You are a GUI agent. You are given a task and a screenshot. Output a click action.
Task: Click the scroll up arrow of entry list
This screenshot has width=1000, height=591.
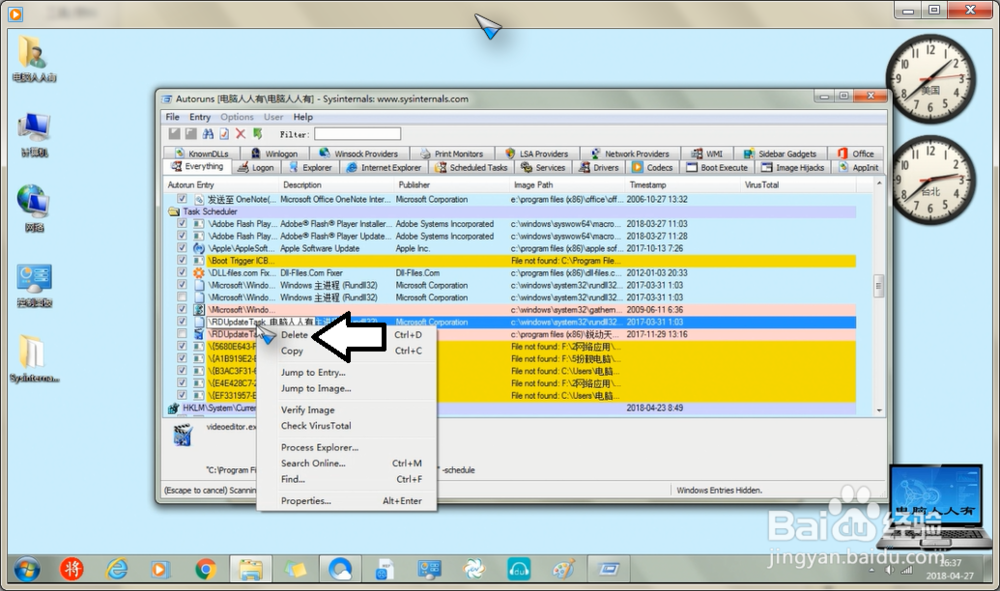879,184
